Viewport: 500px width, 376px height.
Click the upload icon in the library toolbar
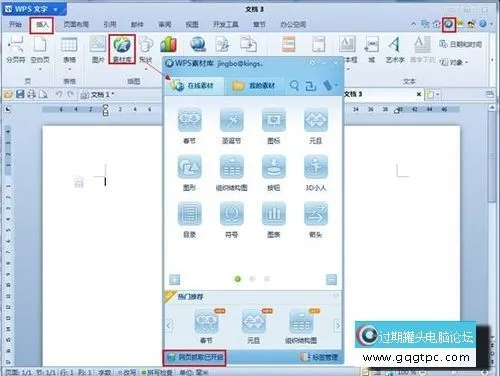point(311,86)
